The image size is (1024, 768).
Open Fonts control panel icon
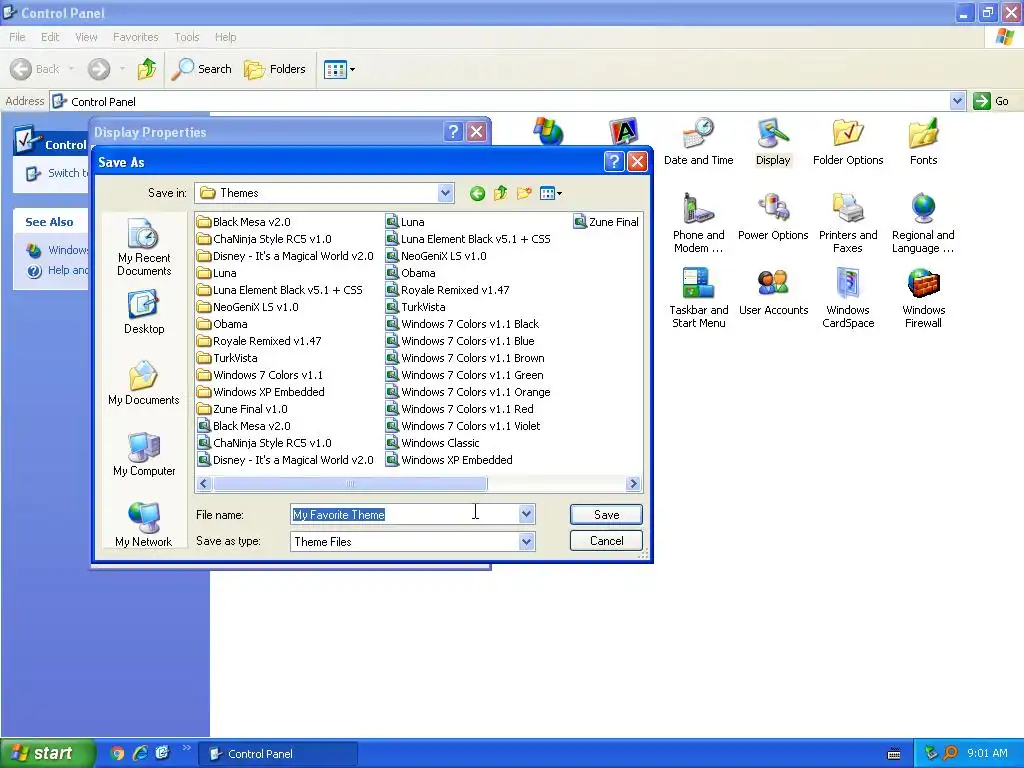click(x=923, y=142)
